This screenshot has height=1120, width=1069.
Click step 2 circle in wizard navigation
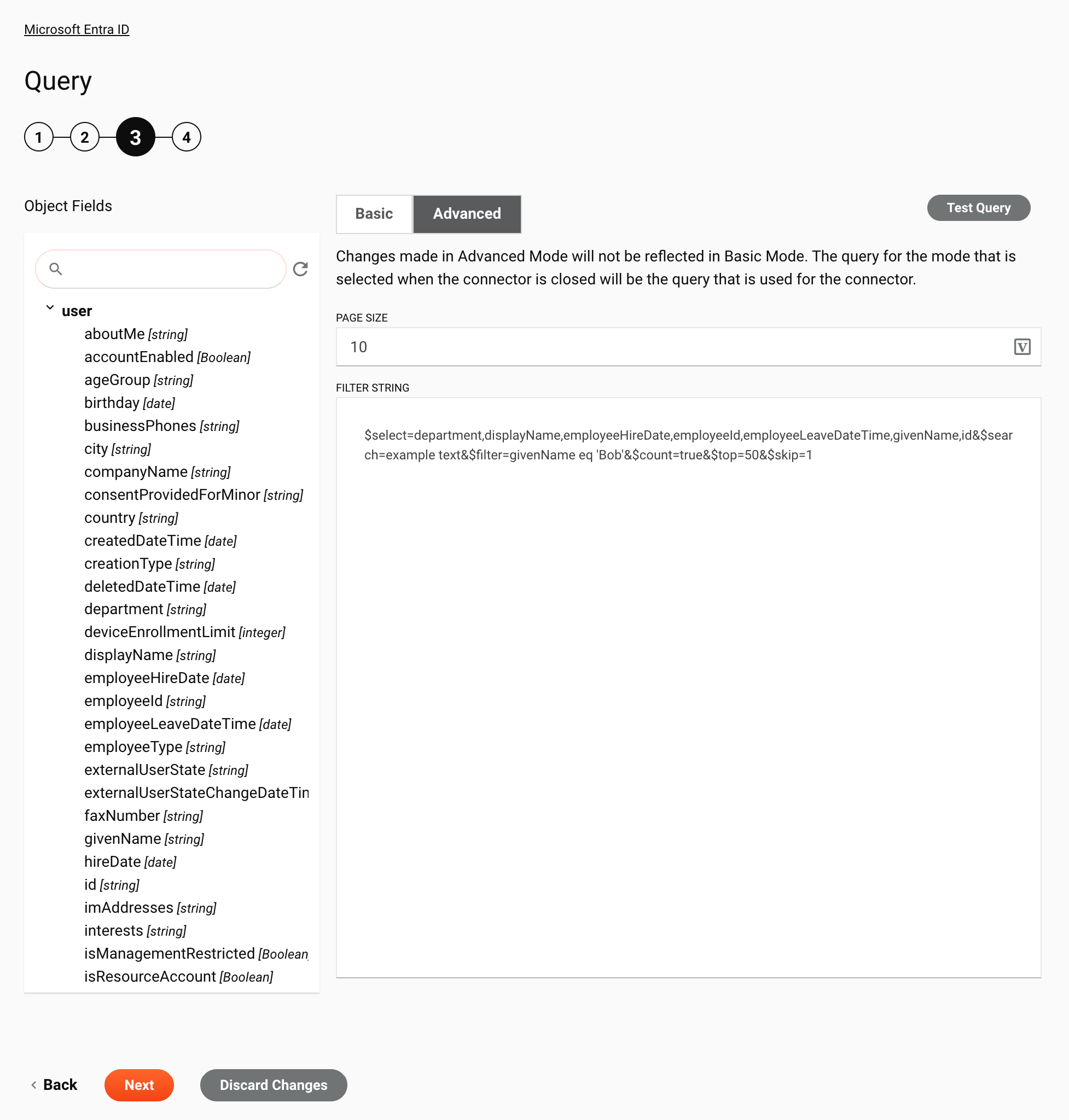84,137
